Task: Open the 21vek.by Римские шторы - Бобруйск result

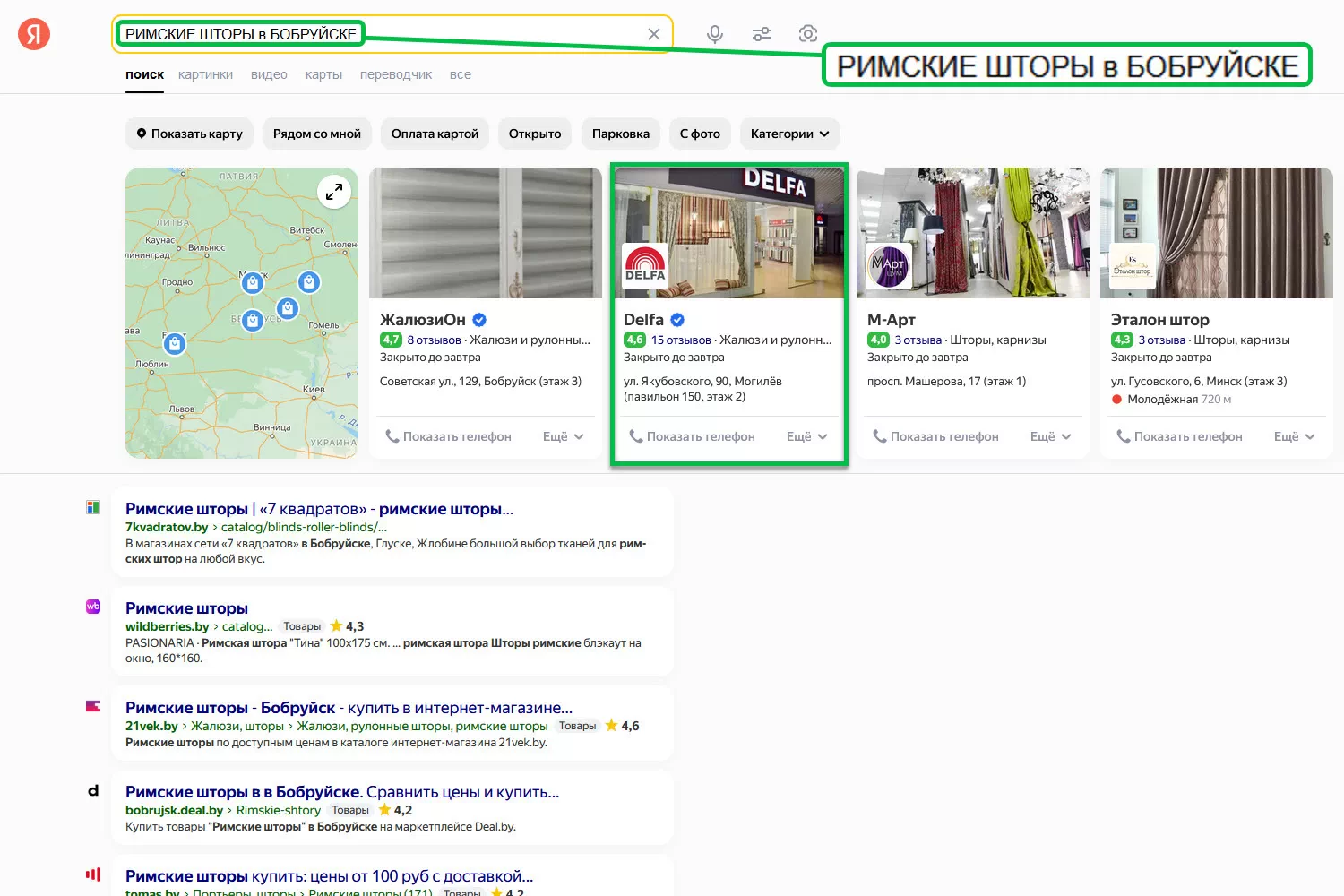Action: (x=349, y=708)
